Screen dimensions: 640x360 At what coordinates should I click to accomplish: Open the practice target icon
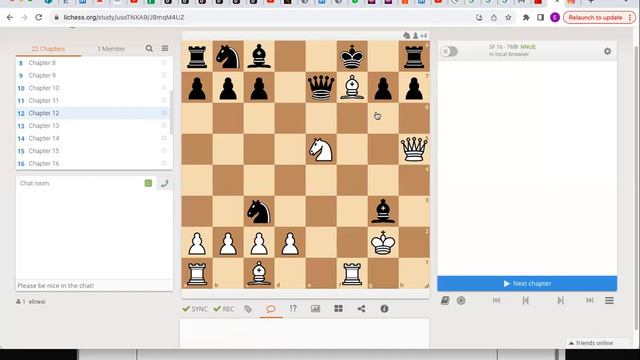point(461,300)
